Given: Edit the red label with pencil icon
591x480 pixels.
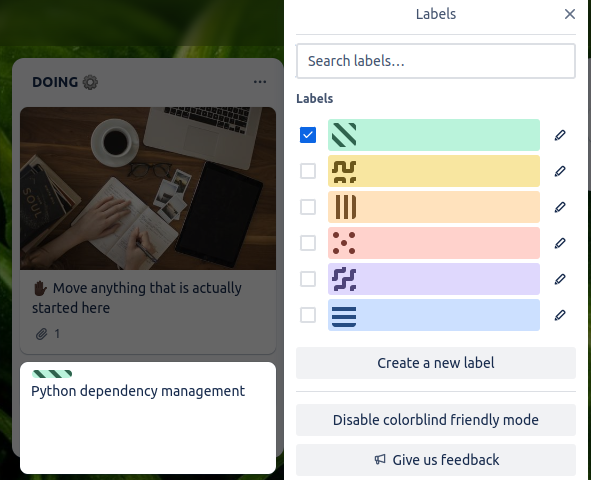Looking at the screenshot, I should [x=560, y=243].
